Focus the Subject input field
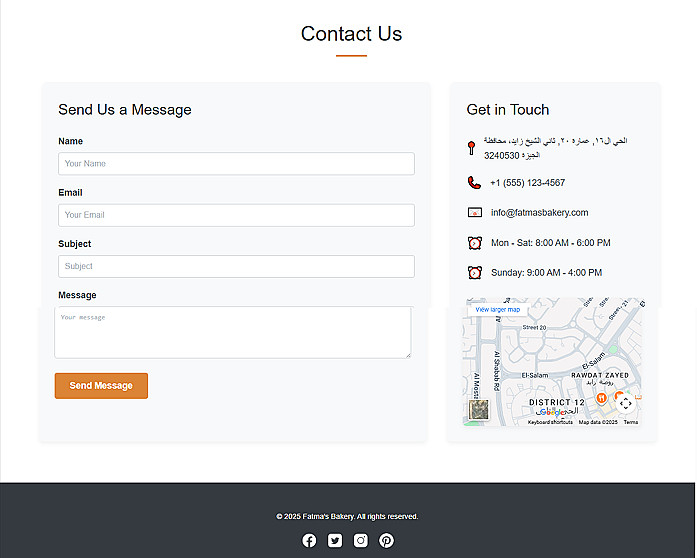Screen dimensions: 697x558 (236, 266)
